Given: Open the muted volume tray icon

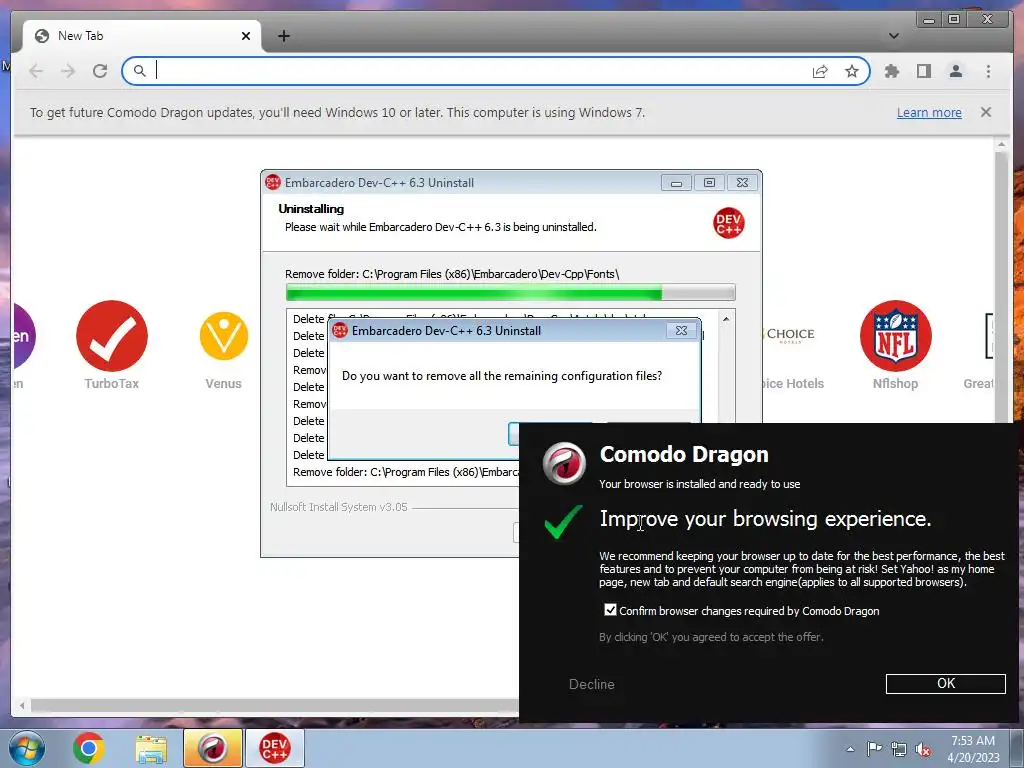Looking at the screenshot, I should 923,750.
